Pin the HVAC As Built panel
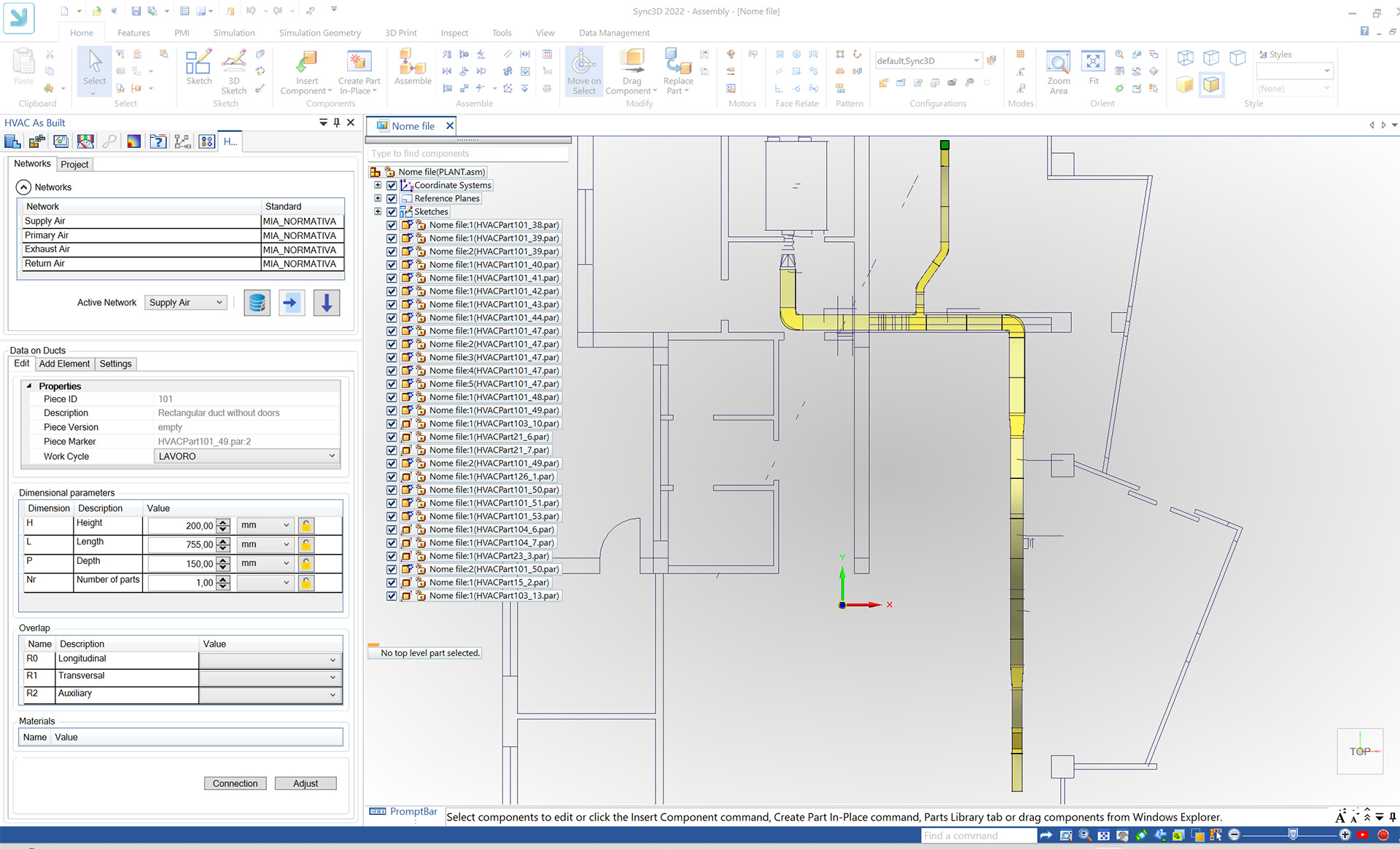Screen dimensions: 1400x849 [336, 122]
